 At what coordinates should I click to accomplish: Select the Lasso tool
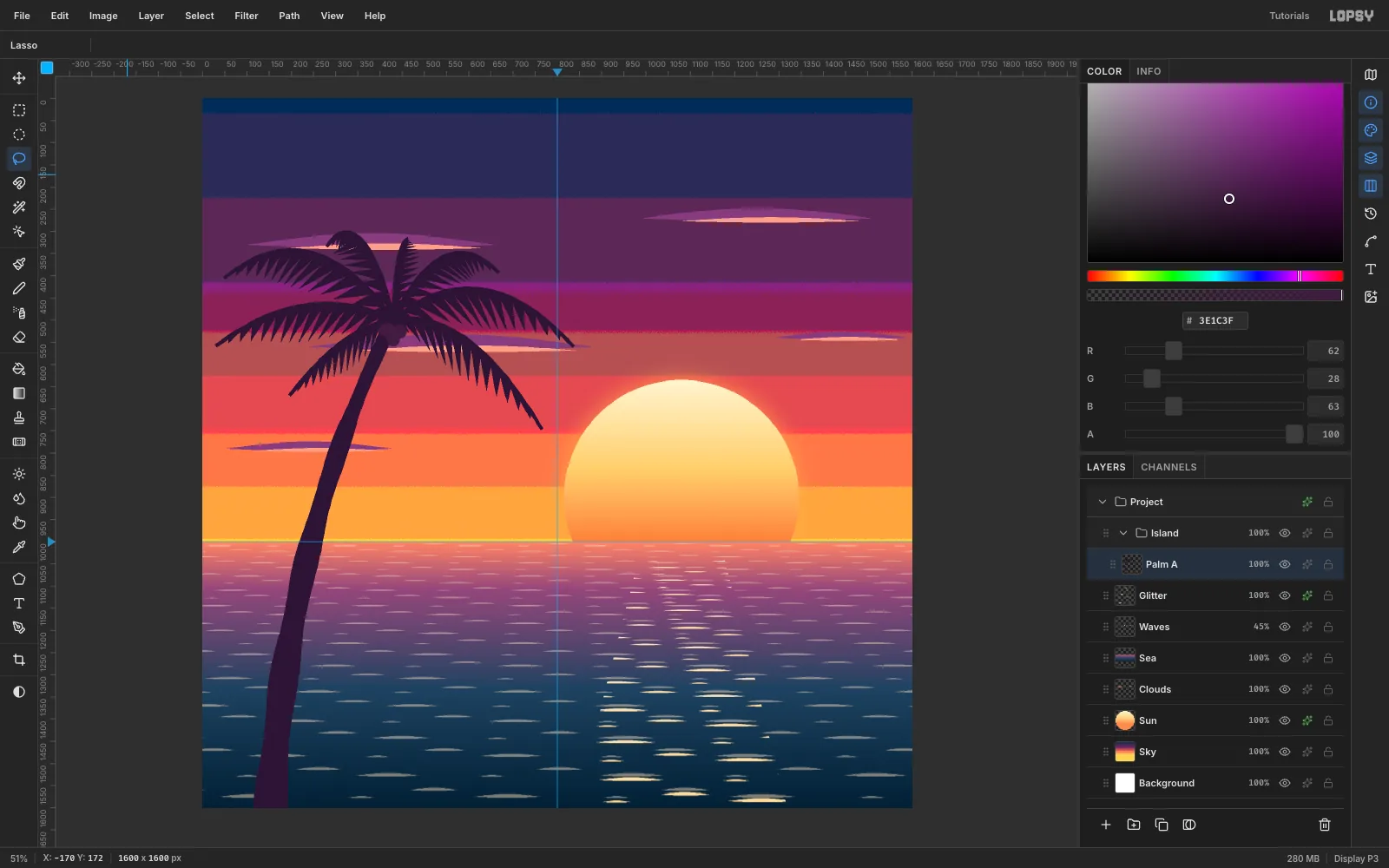19,159
